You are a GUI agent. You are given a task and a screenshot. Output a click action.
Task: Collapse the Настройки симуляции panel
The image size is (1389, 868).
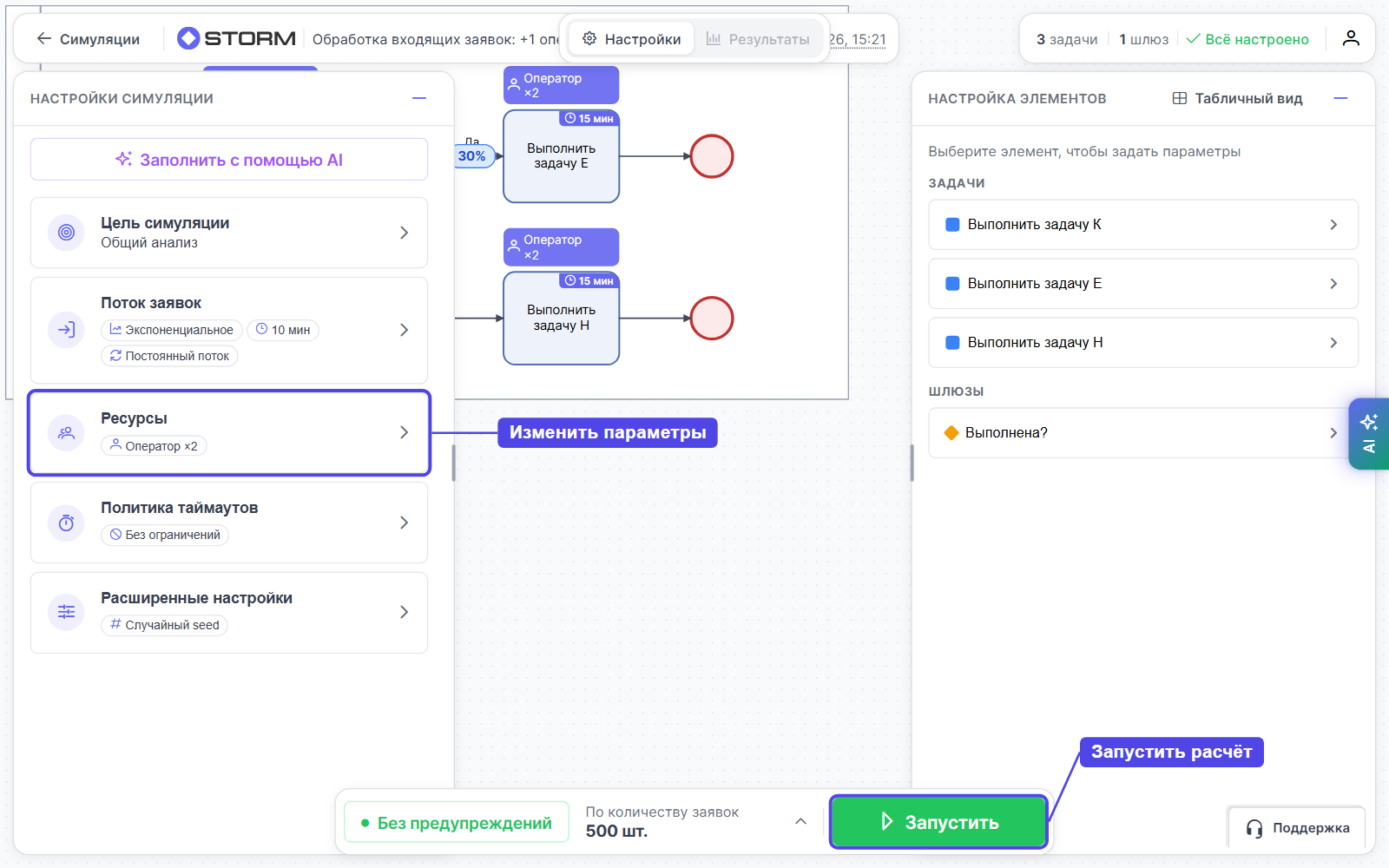pyautogui.click(x=419, y=98)
